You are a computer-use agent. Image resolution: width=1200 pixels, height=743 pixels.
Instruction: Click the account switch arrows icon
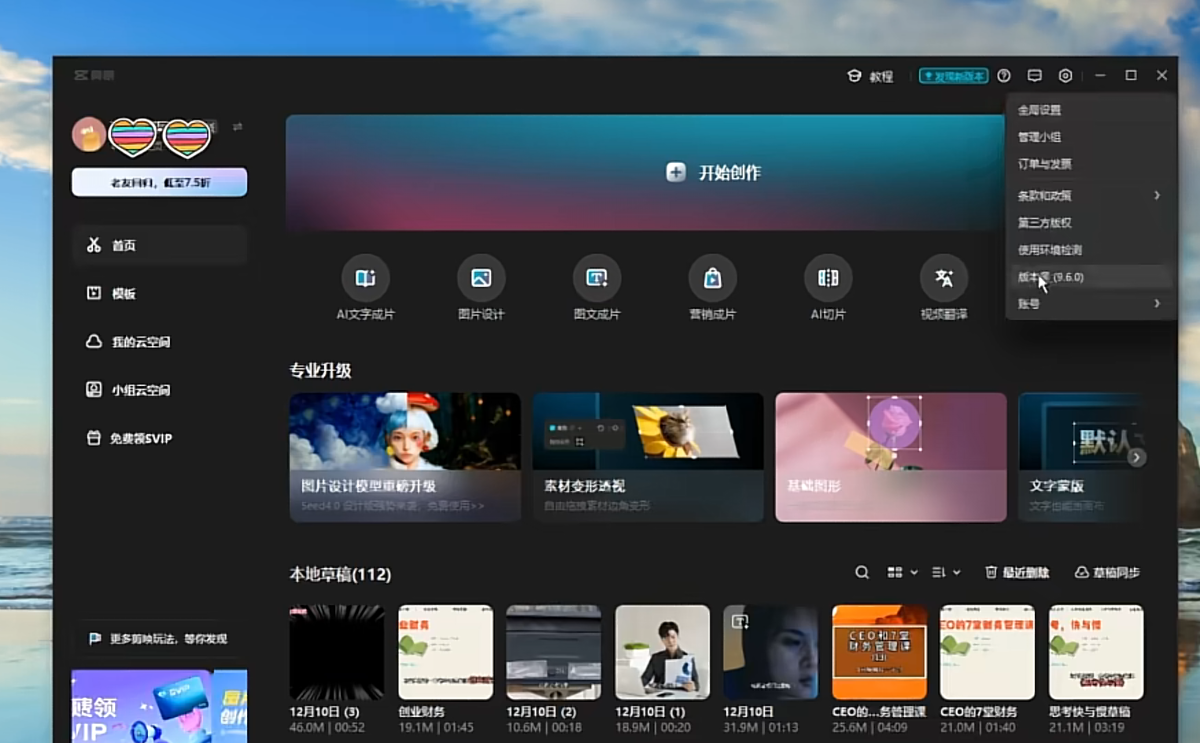click(238, 127)
